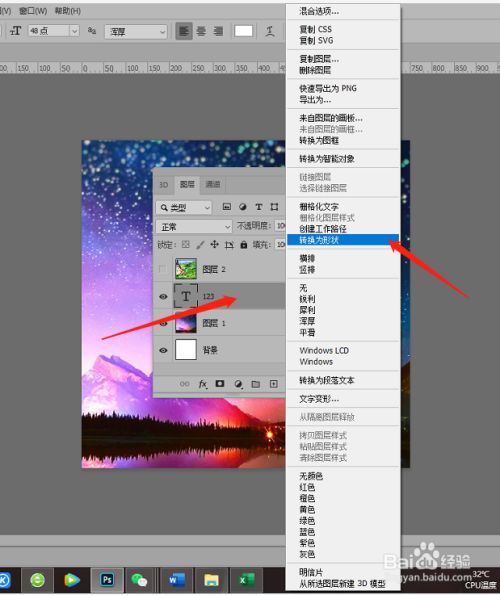Click the font size icon in options bar
This screenshot has width=500, height=595.
coord(16,31)
